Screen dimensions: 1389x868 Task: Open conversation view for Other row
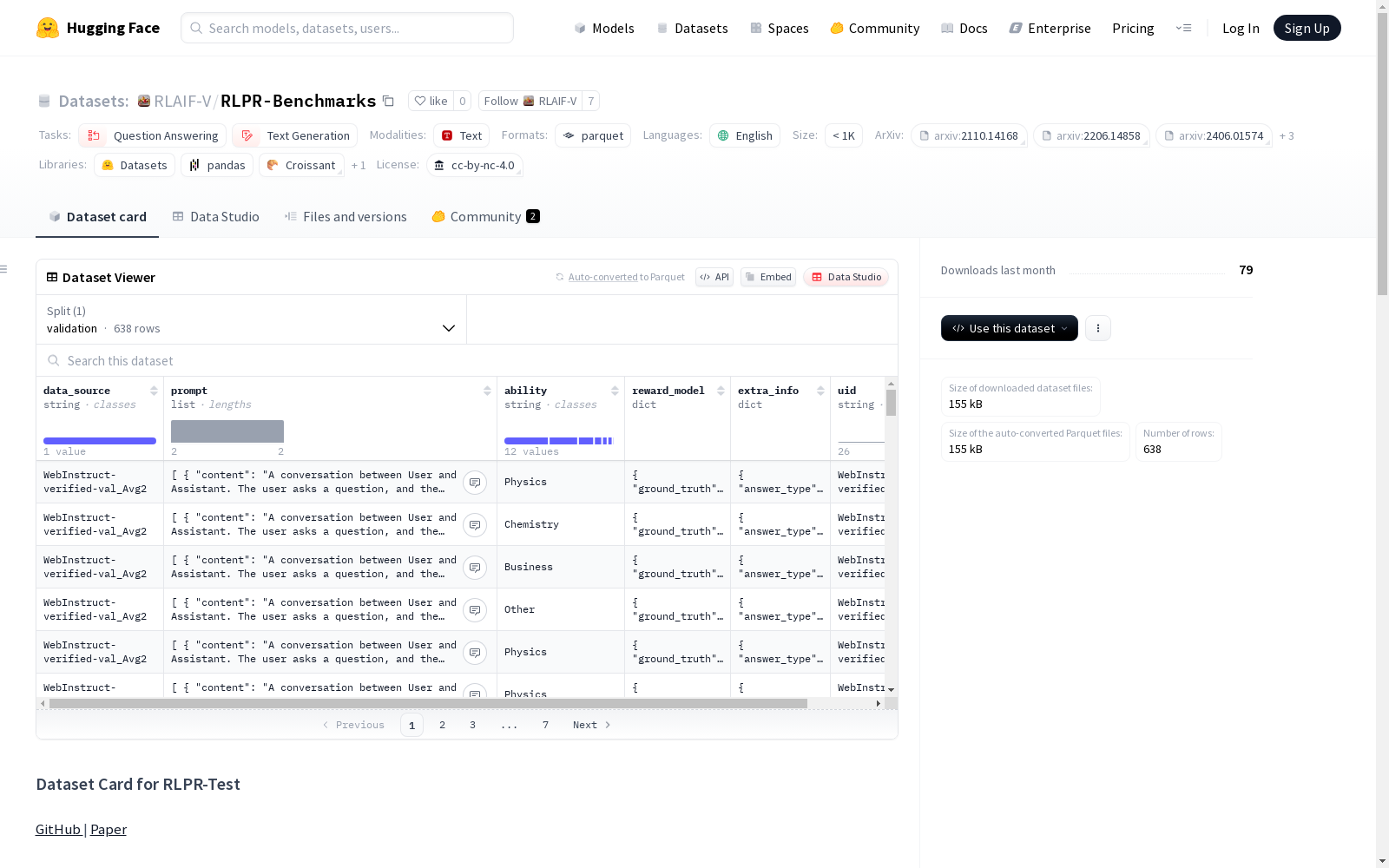(x=475, y=610)
